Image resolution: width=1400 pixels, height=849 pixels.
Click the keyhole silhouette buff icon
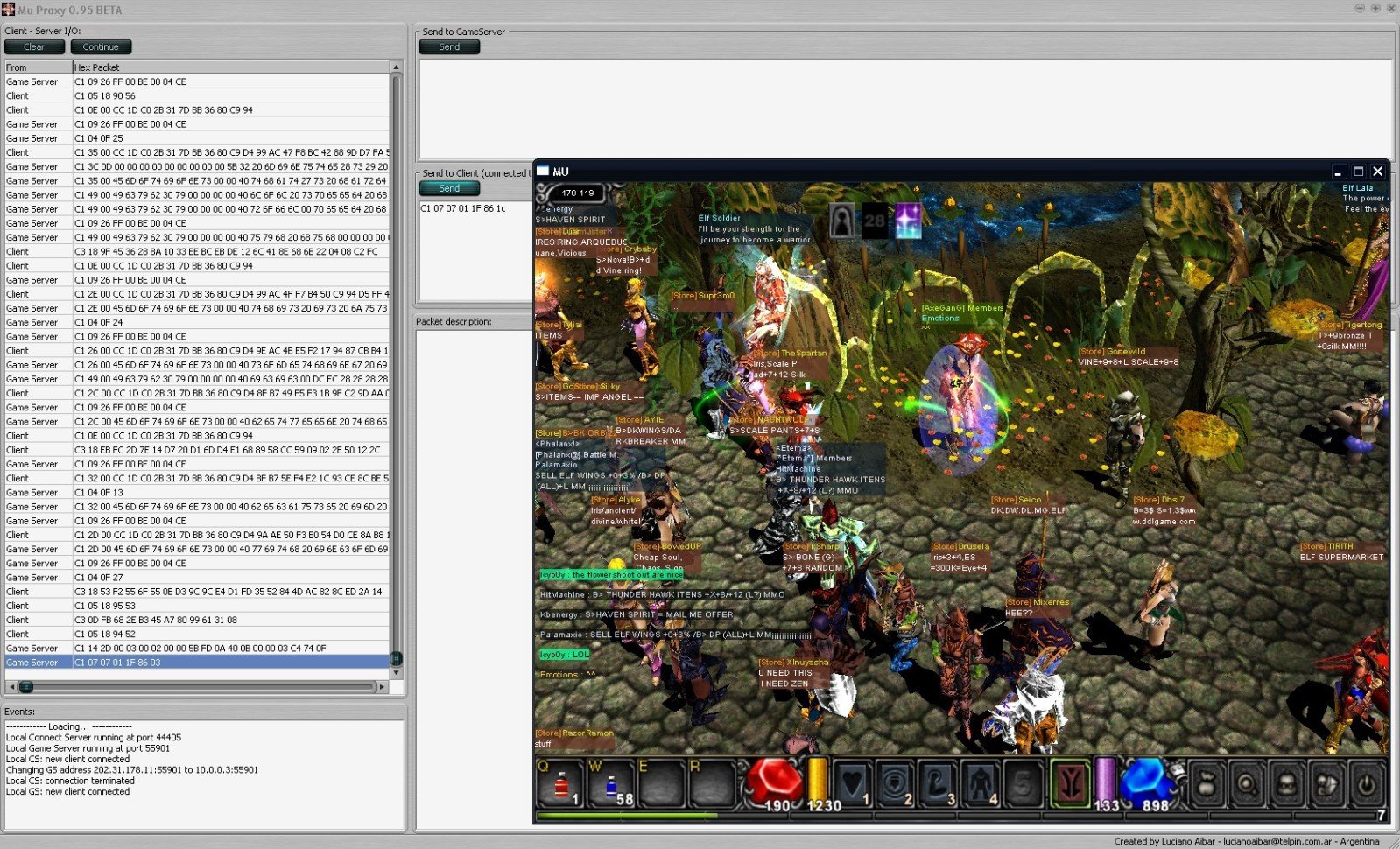click(x=841, y=221)
